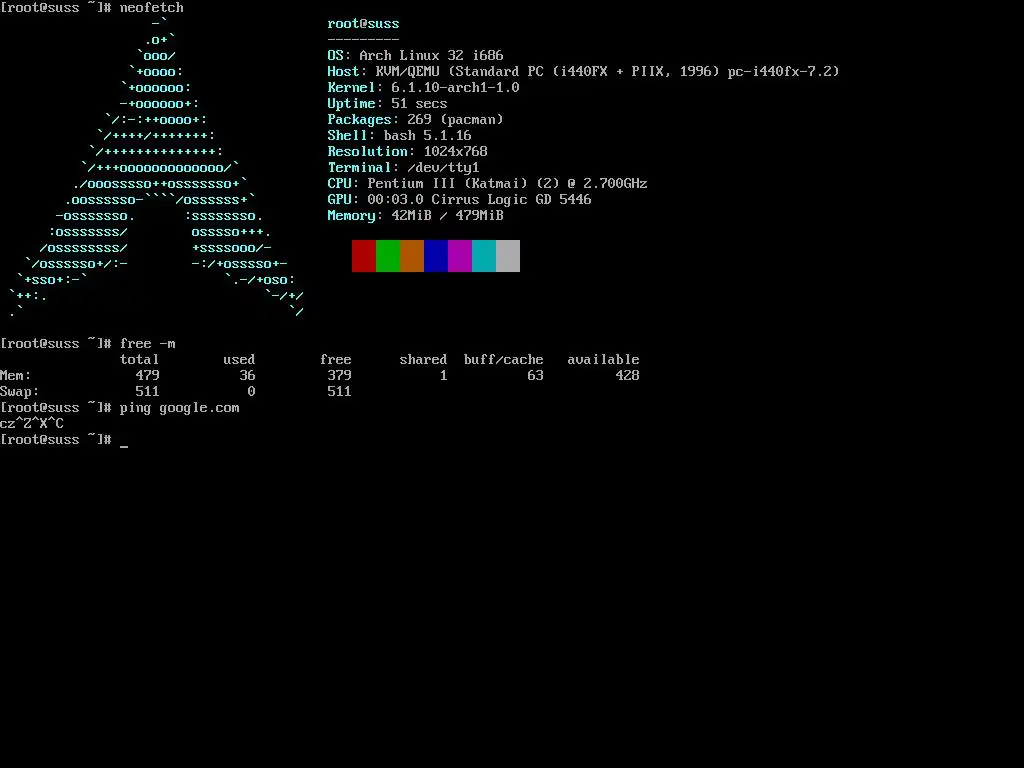
Task: Click the Mem buff/cache value 63
Action: click(536, 376)
